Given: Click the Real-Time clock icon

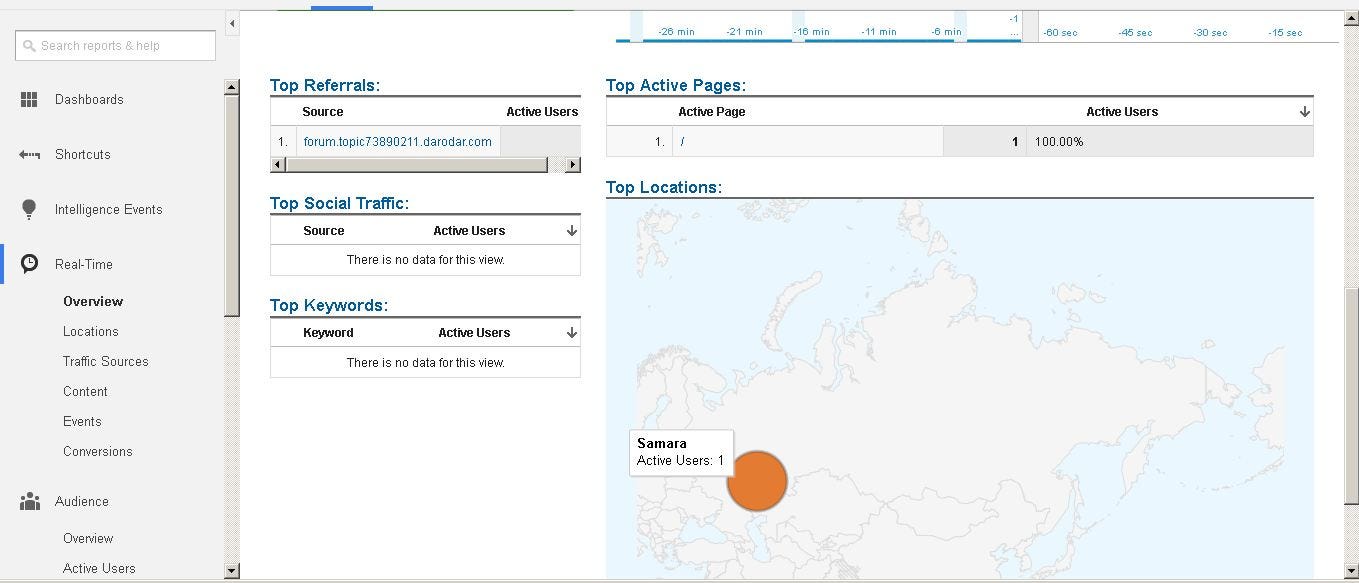Looking at the screenshot, I should [29, 263].
